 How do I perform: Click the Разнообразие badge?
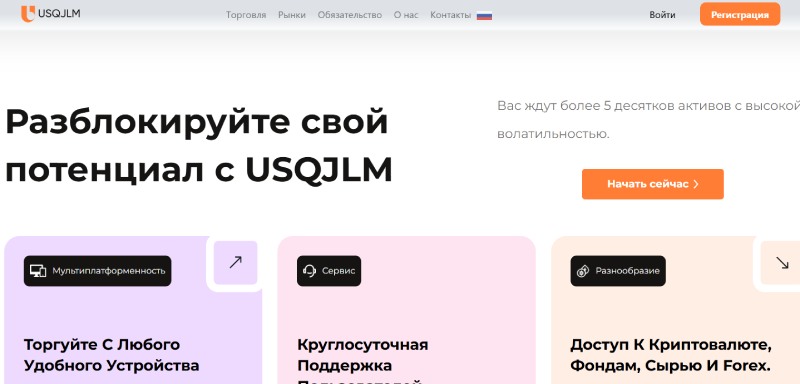pos(618,271)
